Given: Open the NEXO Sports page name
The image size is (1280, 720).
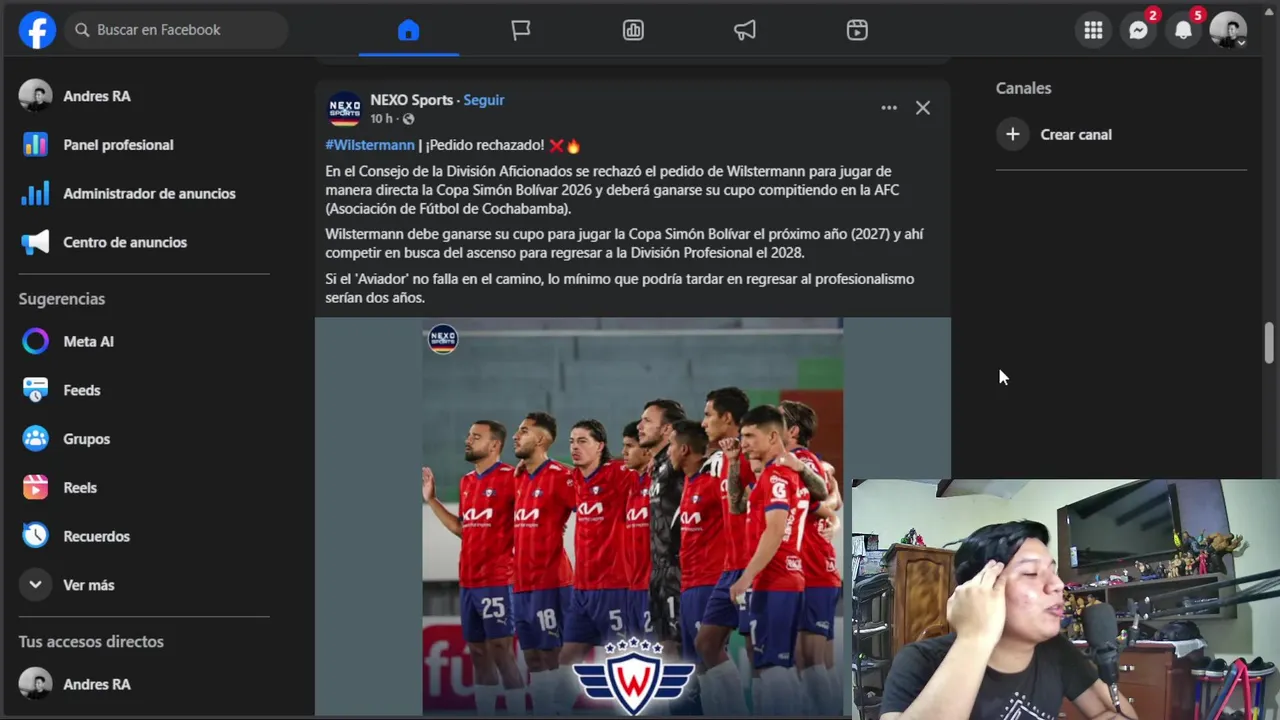Looking at the screenshot, I should (411, 100).
